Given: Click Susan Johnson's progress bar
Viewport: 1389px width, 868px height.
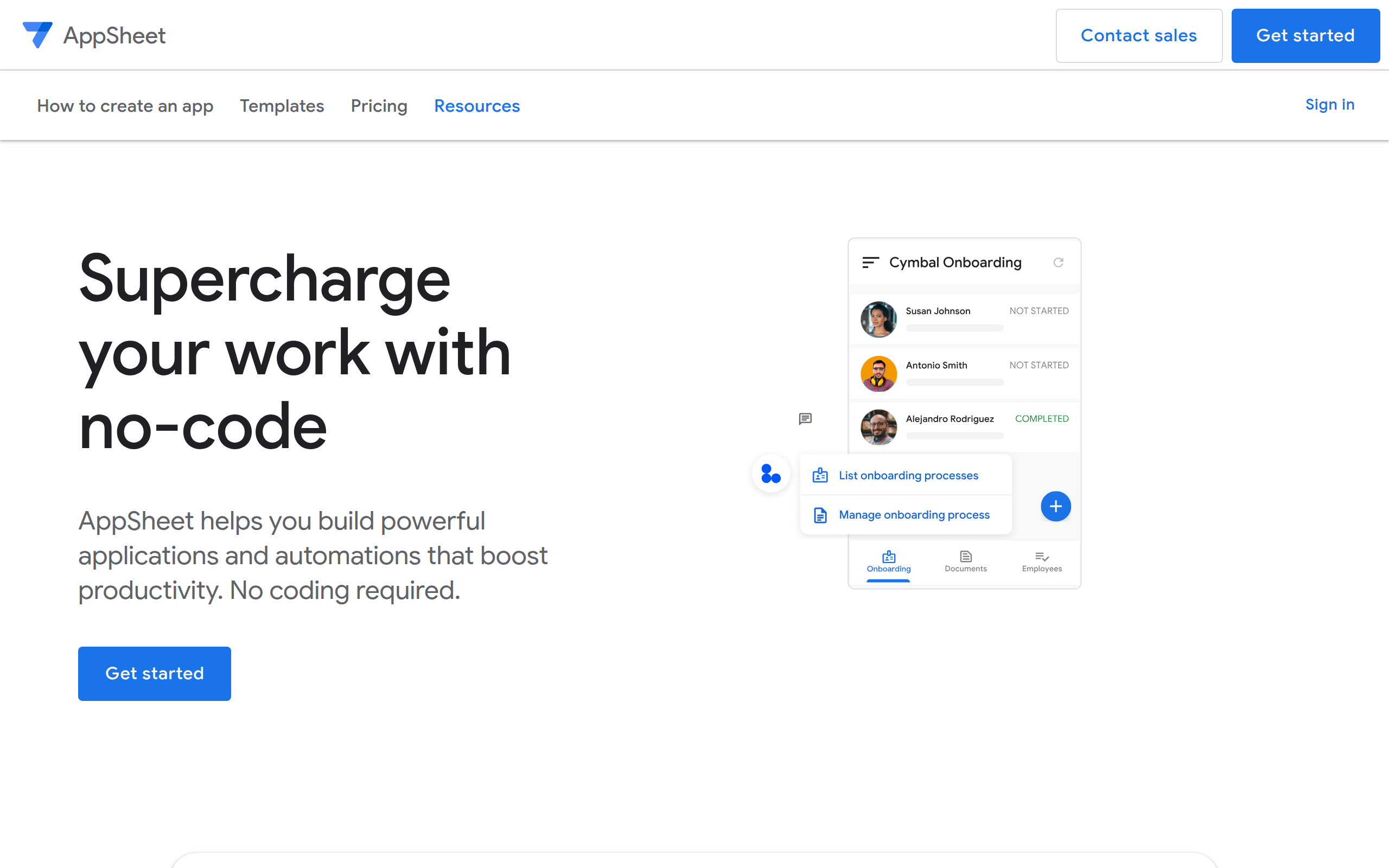Looking at the screenshot, I should click(954, 328).
